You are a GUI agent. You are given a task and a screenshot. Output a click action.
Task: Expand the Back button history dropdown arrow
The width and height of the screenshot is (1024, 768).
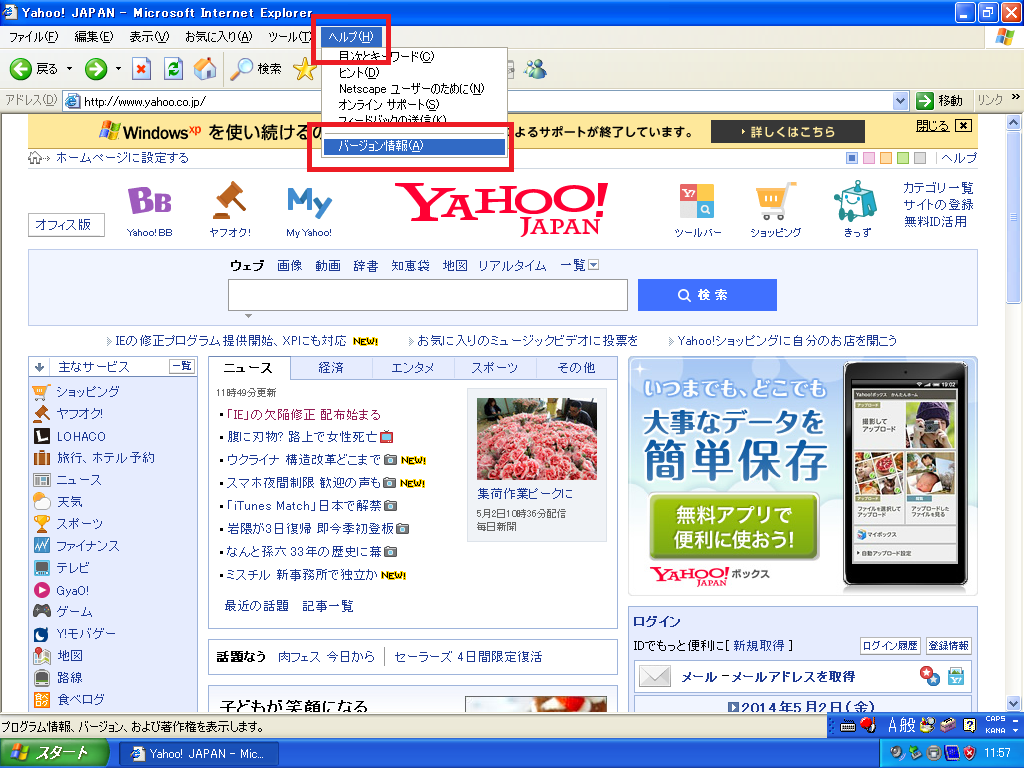69,69
